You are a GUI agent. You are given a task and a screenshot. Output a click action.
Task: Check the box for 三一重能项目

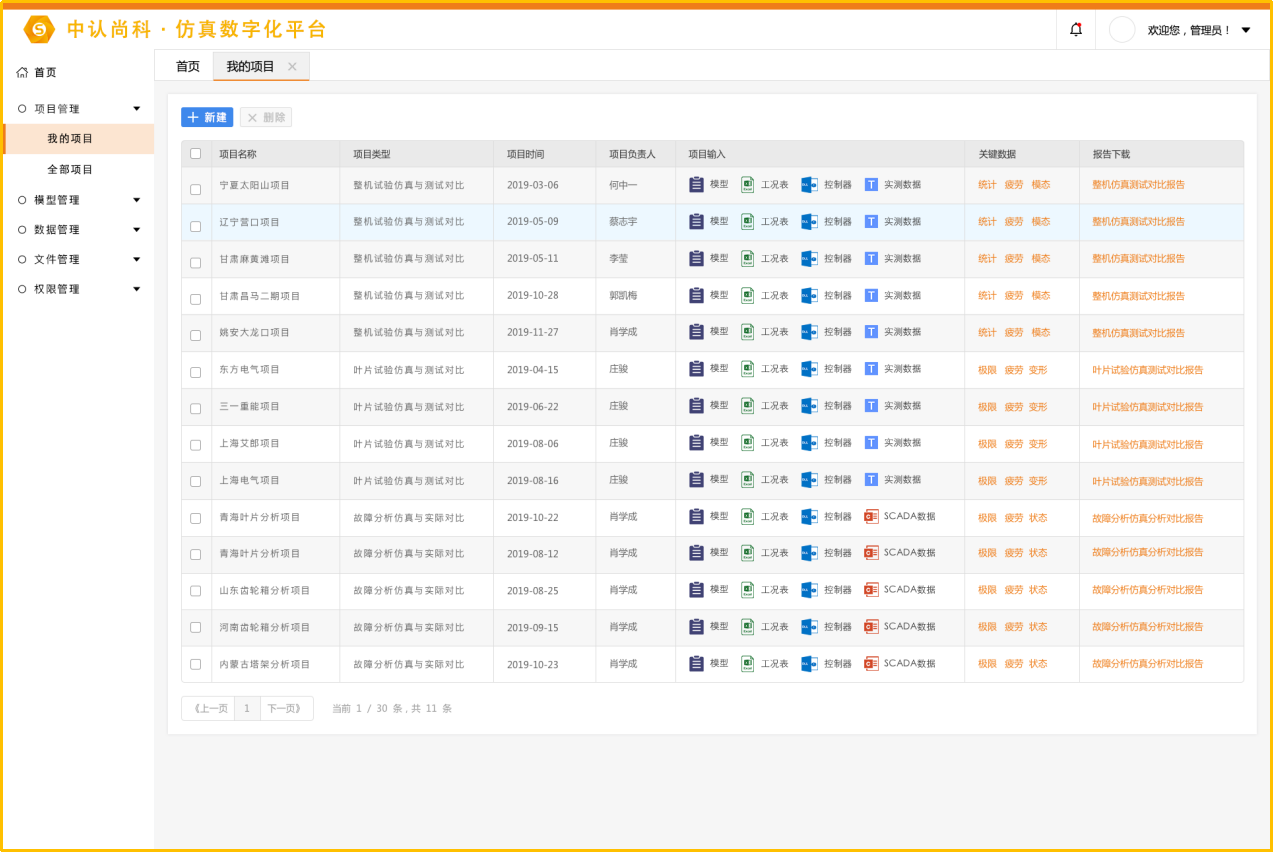196,408
